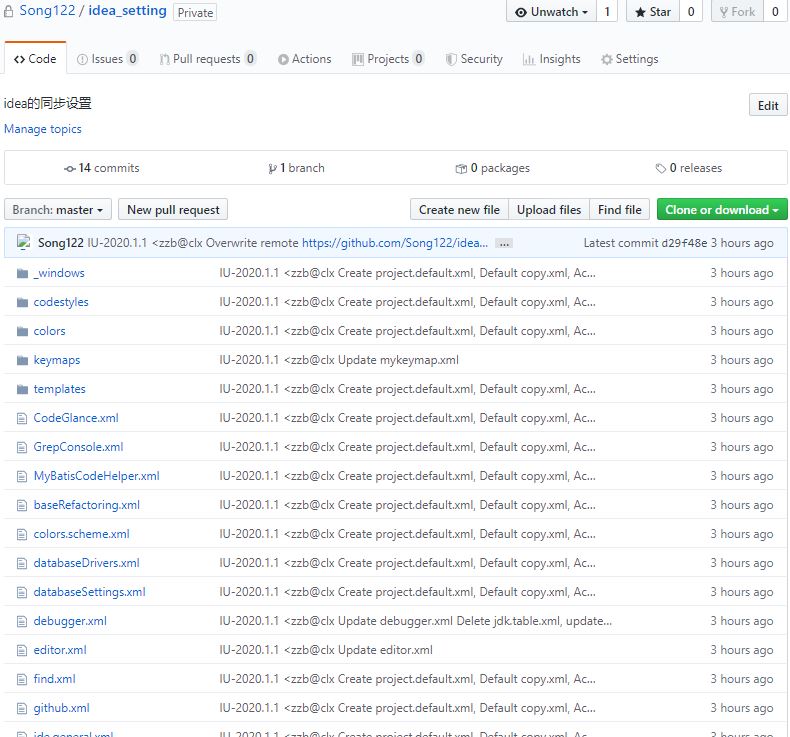This screenshot has height=737, width=790.
Task: Open the Insights tab
Action: click(551, 59)
